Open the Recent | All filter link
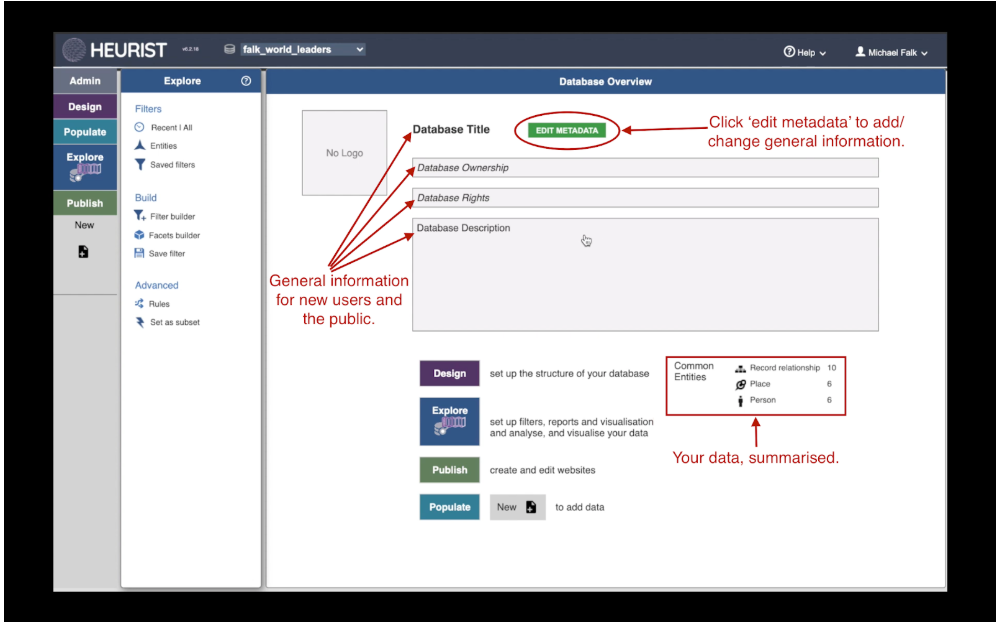This screenshot has height=622, width=996. pos(172,128)
